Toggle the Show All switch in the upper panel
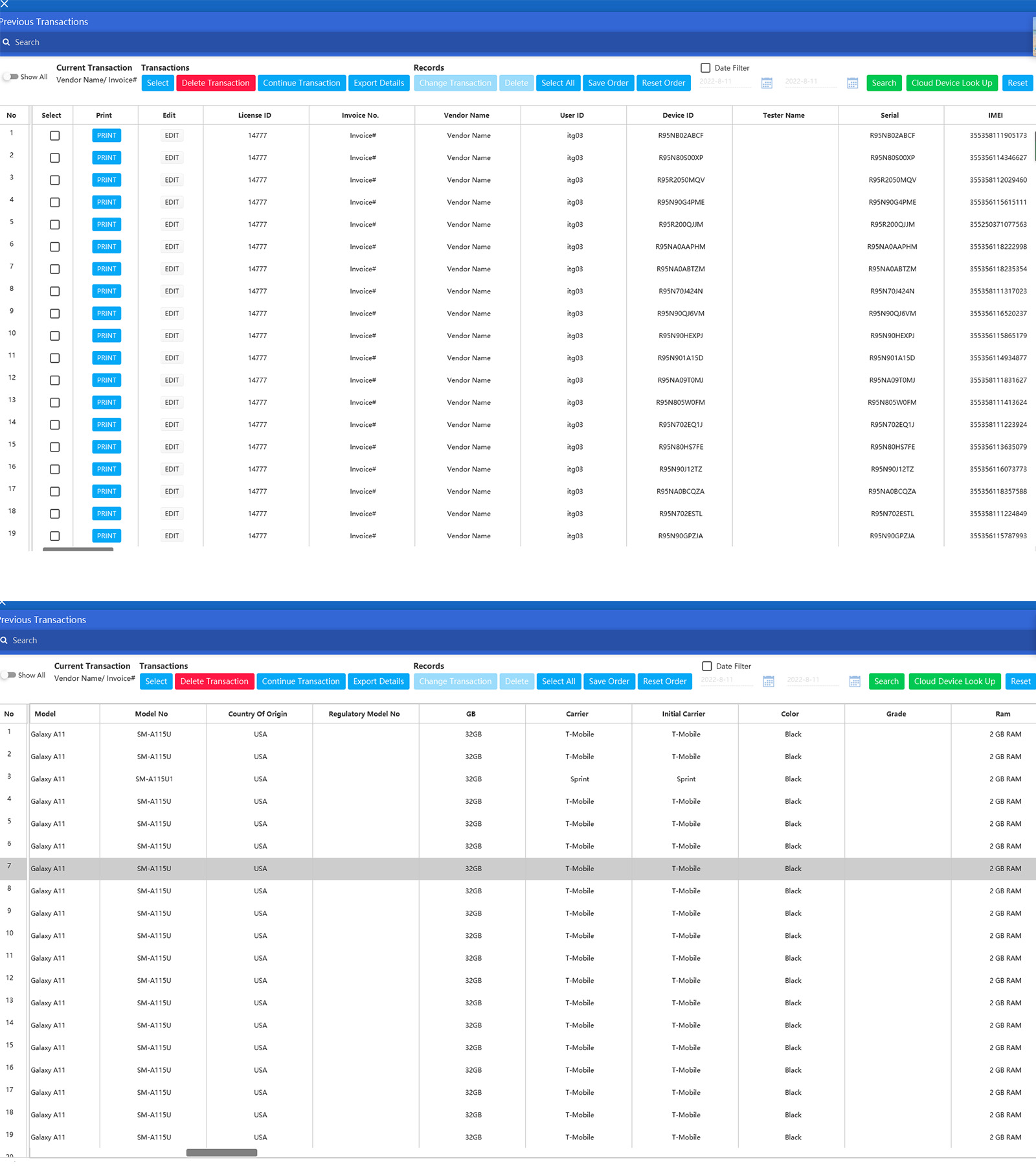Image resolution: width=1036 pixels, height=1166 pixels. click(11, 76)
